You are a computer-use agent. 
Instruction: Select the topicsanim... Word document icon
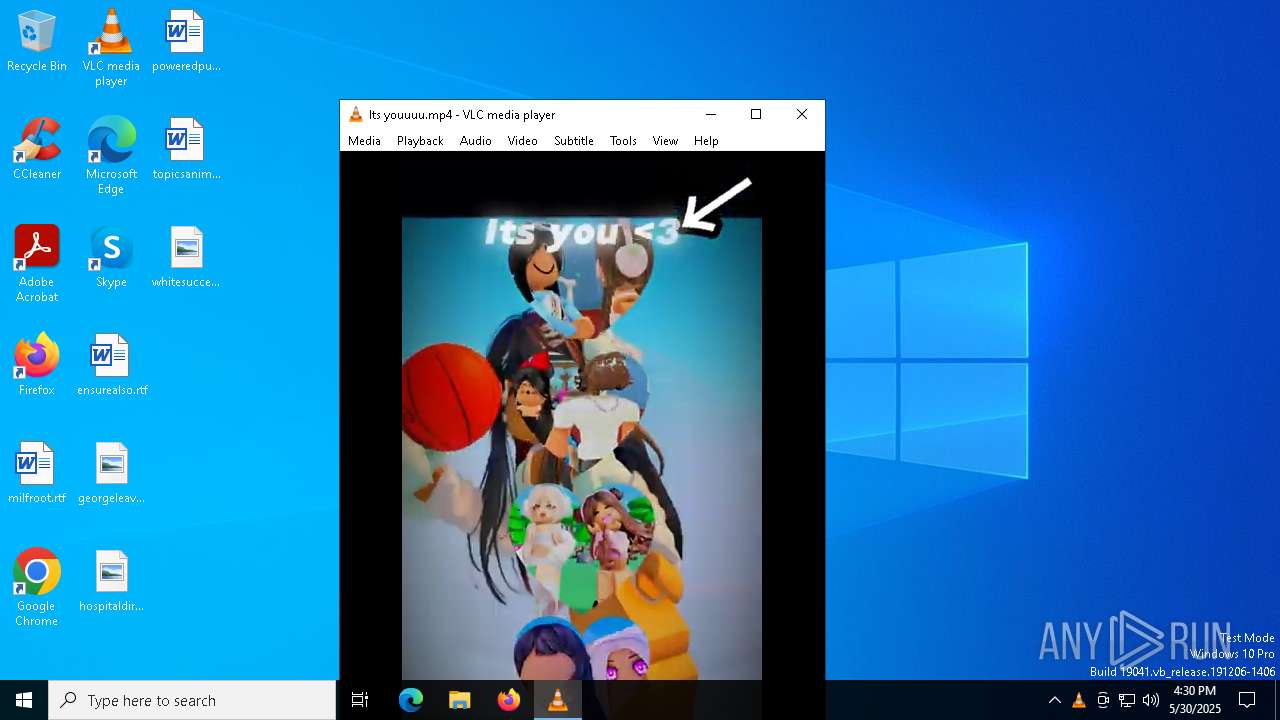(x=186, y=150)
